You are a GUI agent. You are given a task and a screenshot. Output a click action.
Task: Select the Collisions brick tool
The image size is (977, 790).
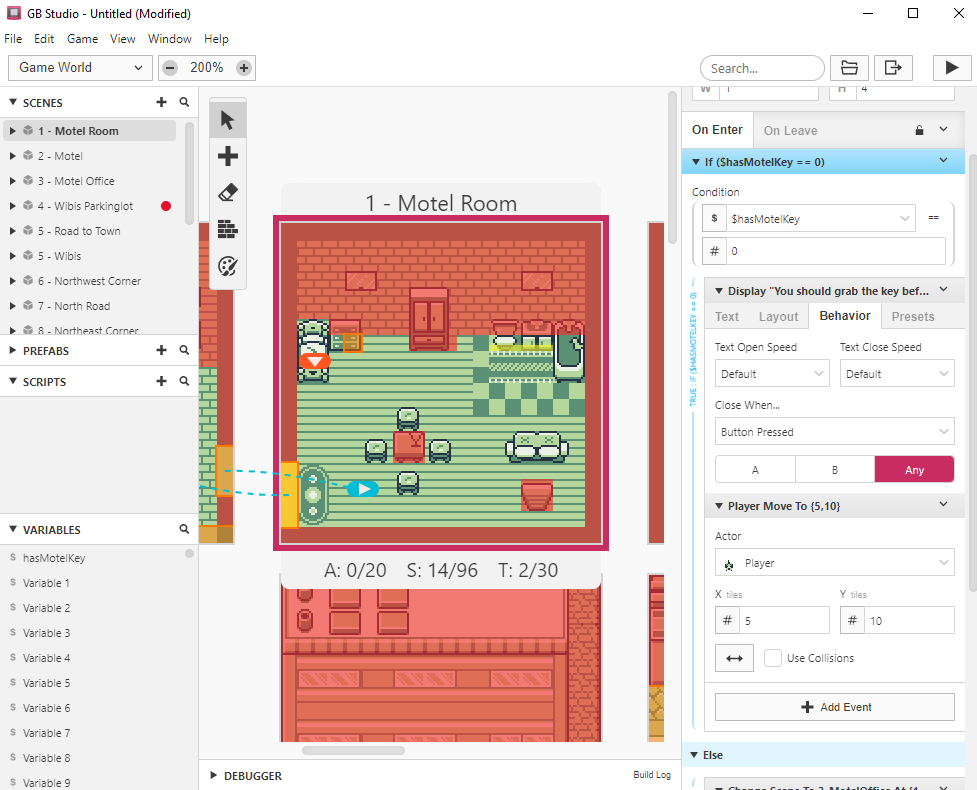click(x=228, y=229)
